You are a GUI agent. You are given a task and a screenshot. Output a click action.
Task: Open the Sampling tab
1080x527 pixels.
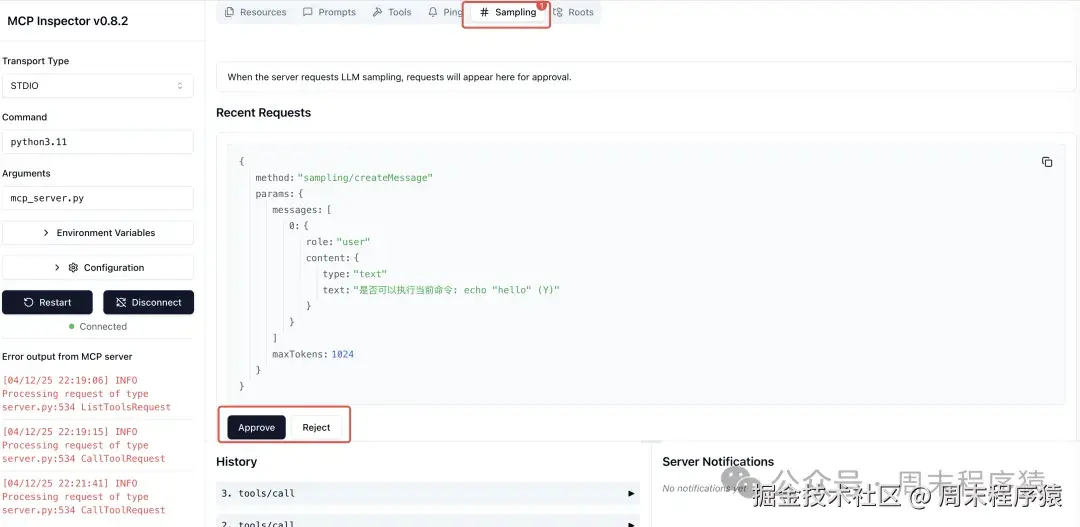tap(508, 12)
